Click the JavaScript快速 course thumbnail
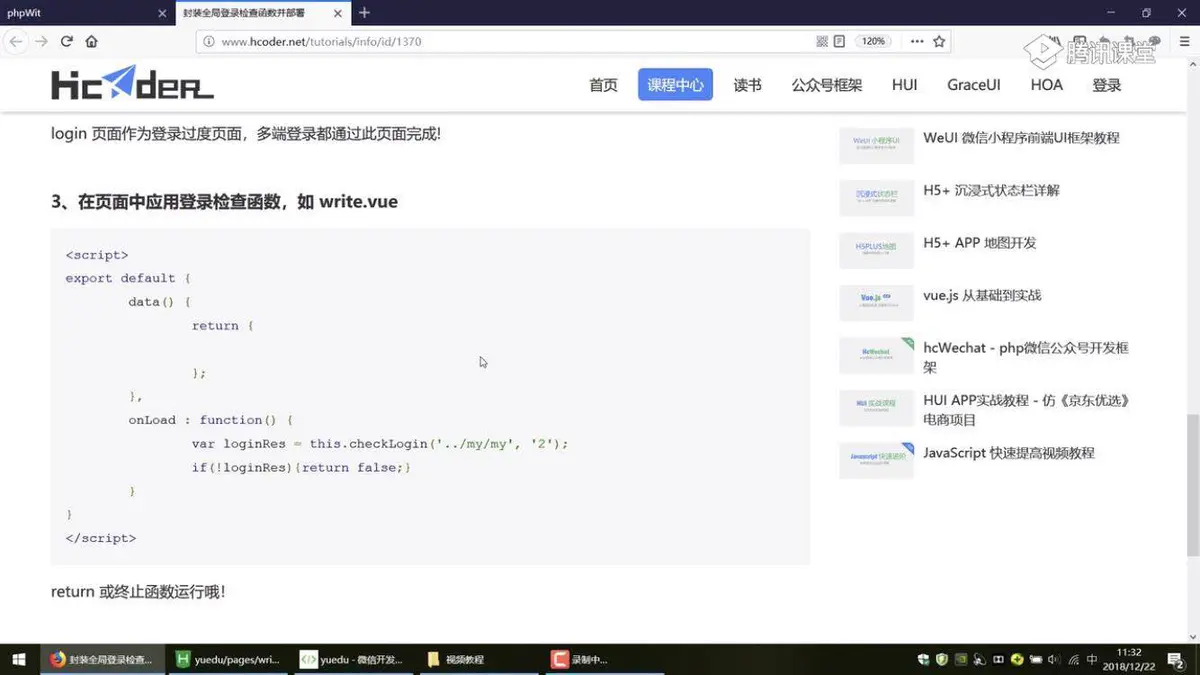The height and width of the screenshot is (675, 1200). point(876,461)
